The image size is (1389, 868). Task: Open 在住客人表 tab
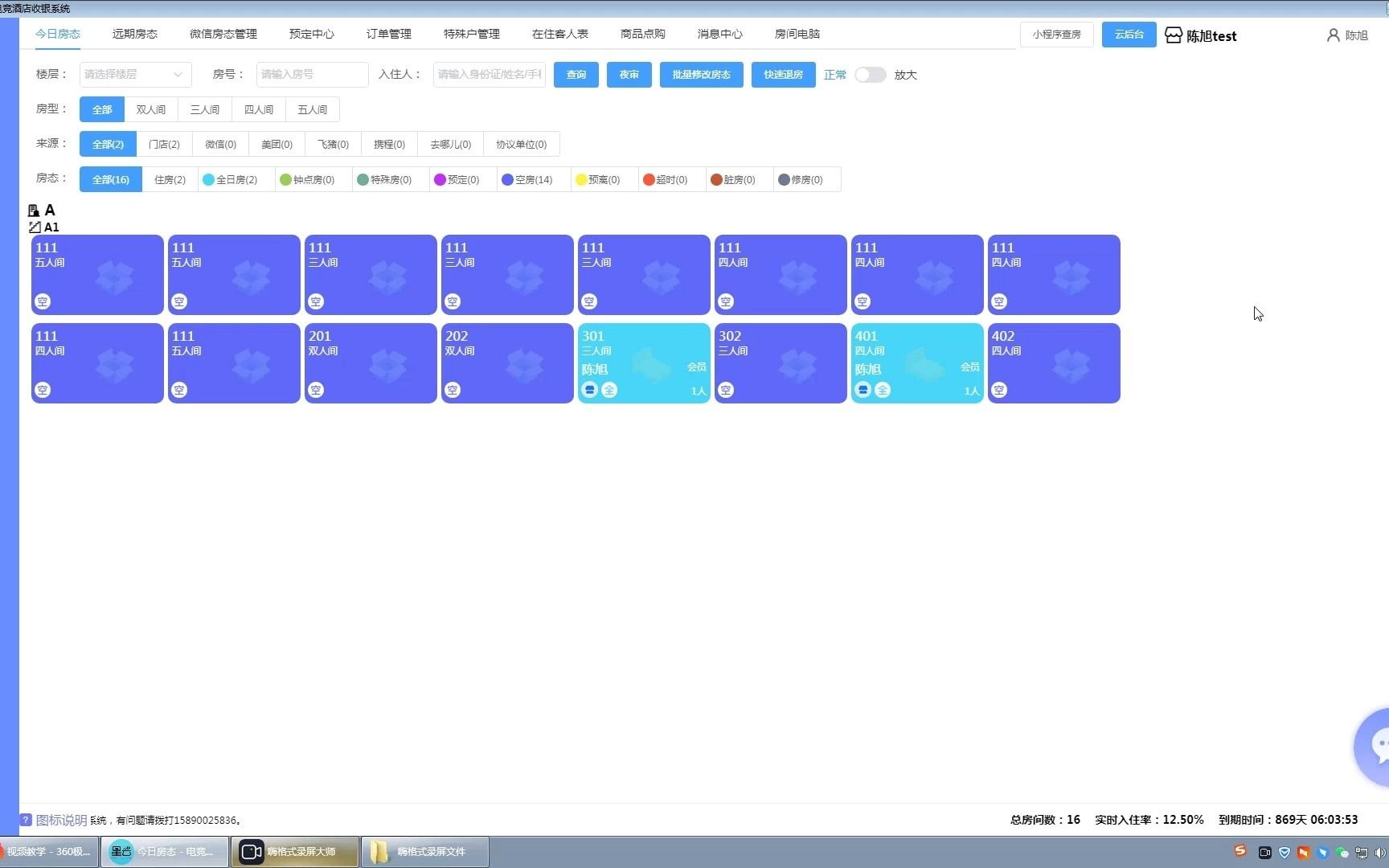[x=560, y=34]
